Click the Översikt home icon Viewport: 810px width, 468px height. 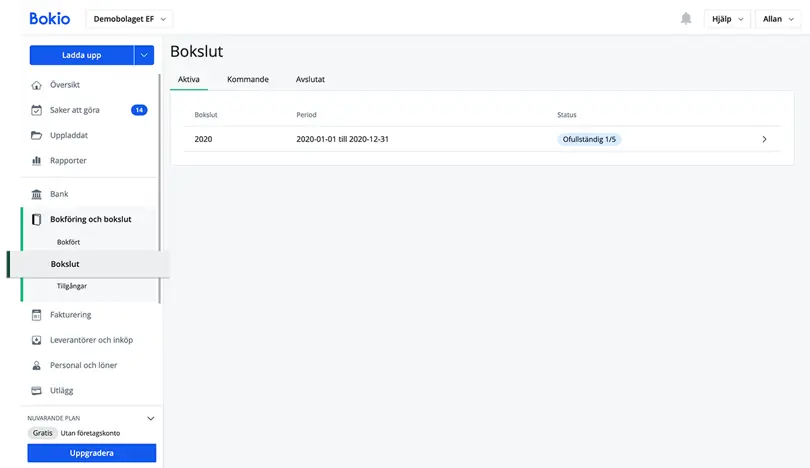[36, 85]
